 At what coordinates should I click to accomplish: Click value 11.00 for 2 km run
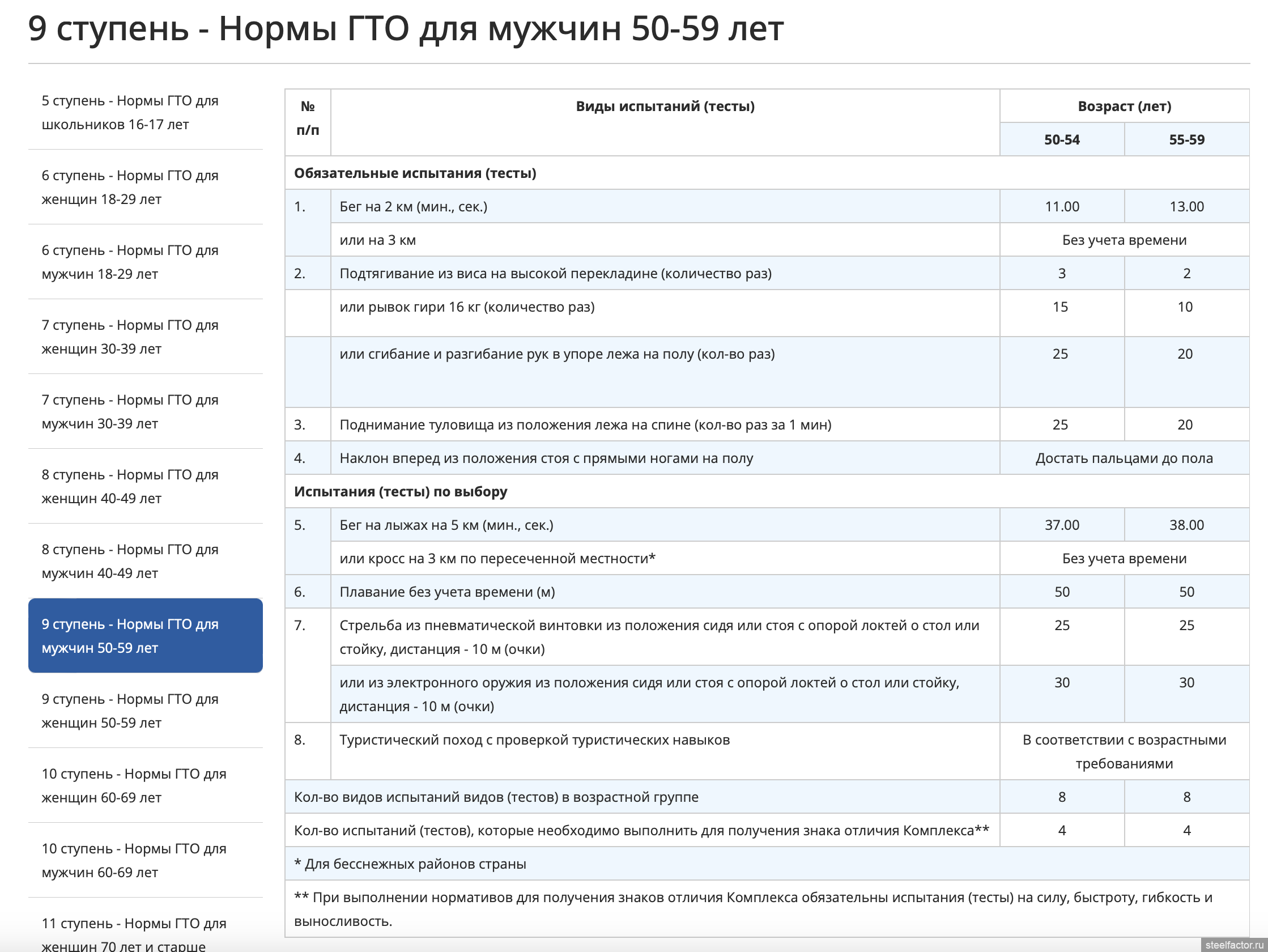(x=1062, y=206)
